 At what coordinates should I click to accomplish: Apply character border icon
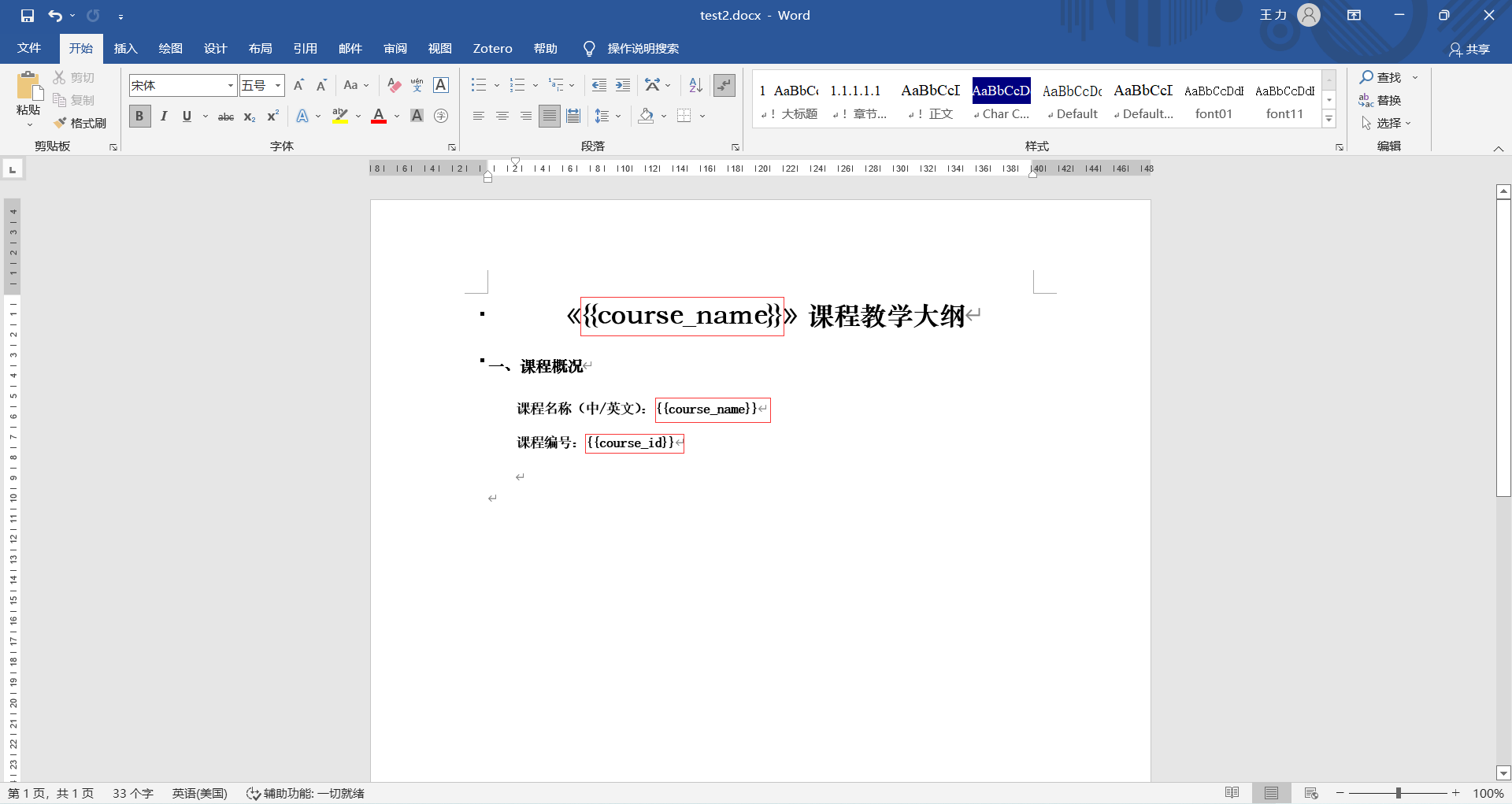pos(441,85)
